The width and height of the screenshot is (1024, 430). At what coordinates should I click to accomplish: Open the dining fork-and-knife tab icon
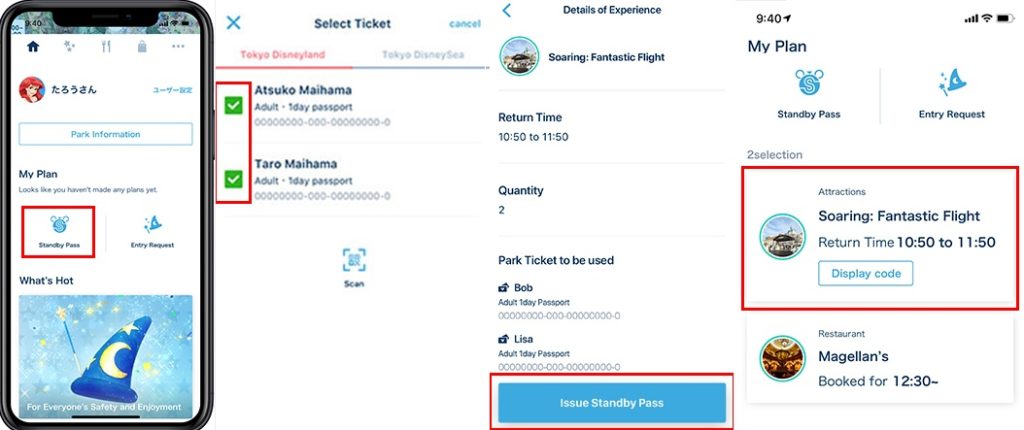(x=106, y=46)
